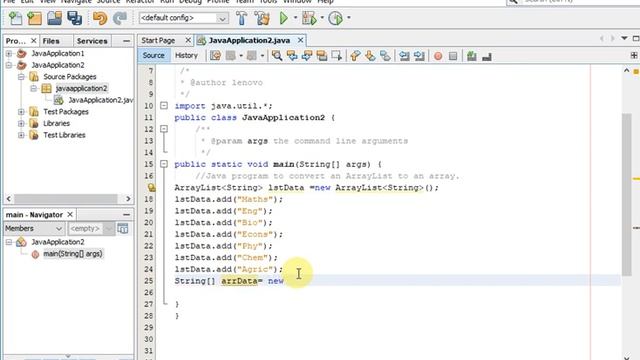The height and width of the screenshot is (360, 640).
Task: Open the Files tab
Action: [51, 41]
